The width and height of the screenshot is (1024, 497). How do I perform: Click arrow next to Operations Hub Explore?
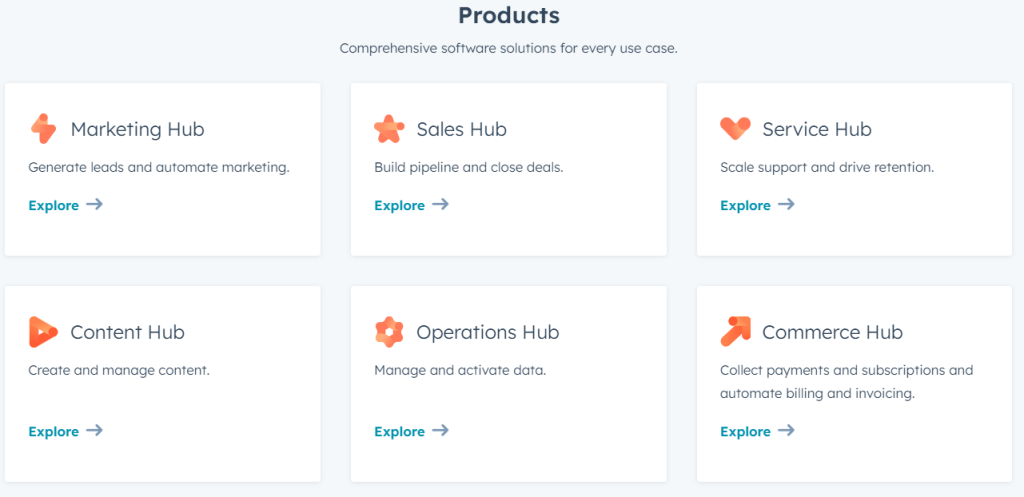click(441, 430)
